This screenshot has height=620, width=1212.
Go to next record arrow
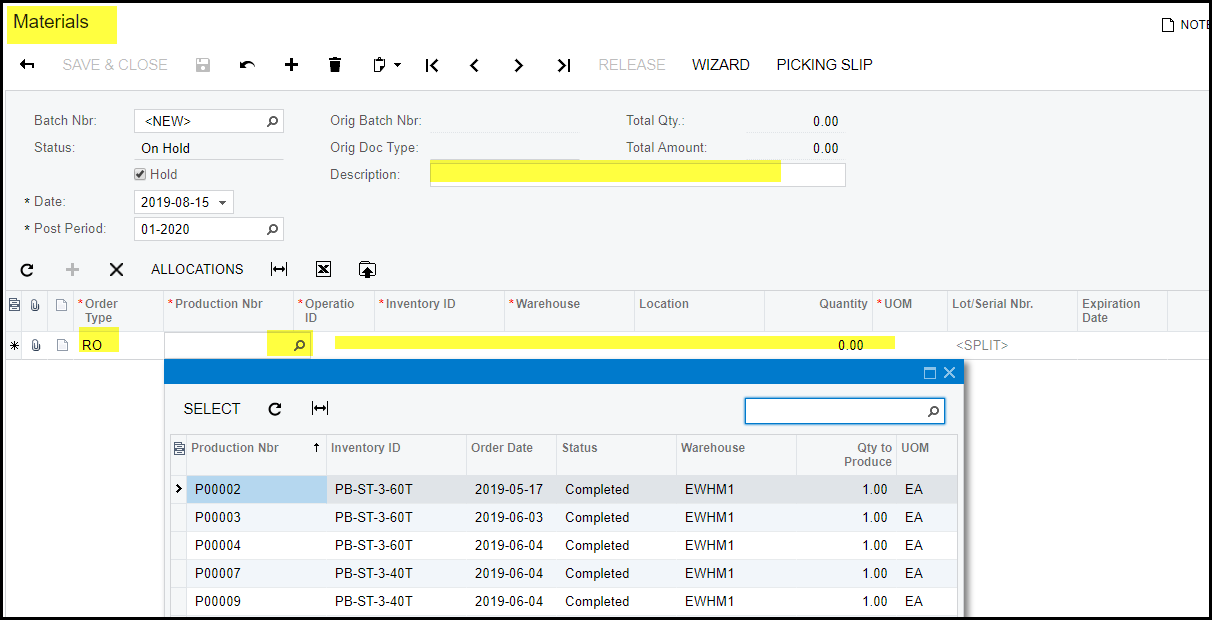click(518, 65)
